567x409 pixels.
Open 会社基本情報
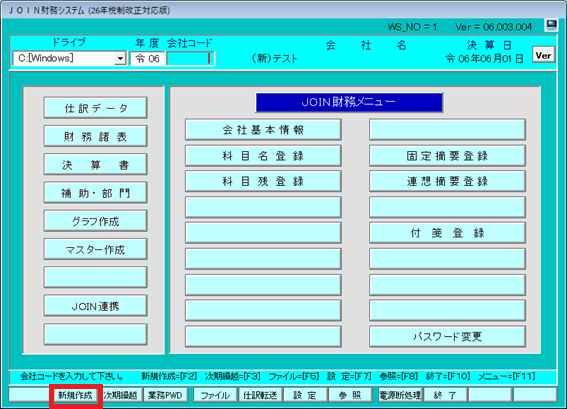tap(263, 129)
